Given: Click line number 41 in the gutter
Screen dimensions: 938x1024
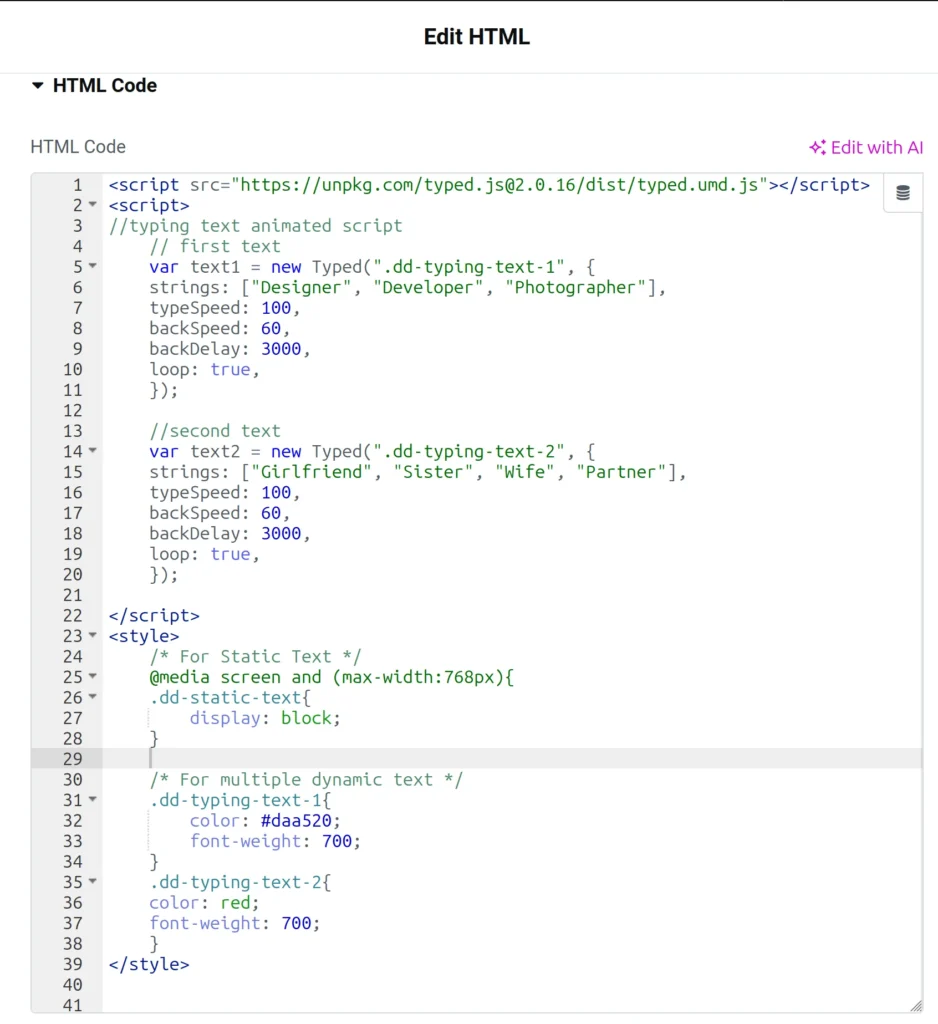Looking at the screenshot, I should click(x=73, y=1006).
